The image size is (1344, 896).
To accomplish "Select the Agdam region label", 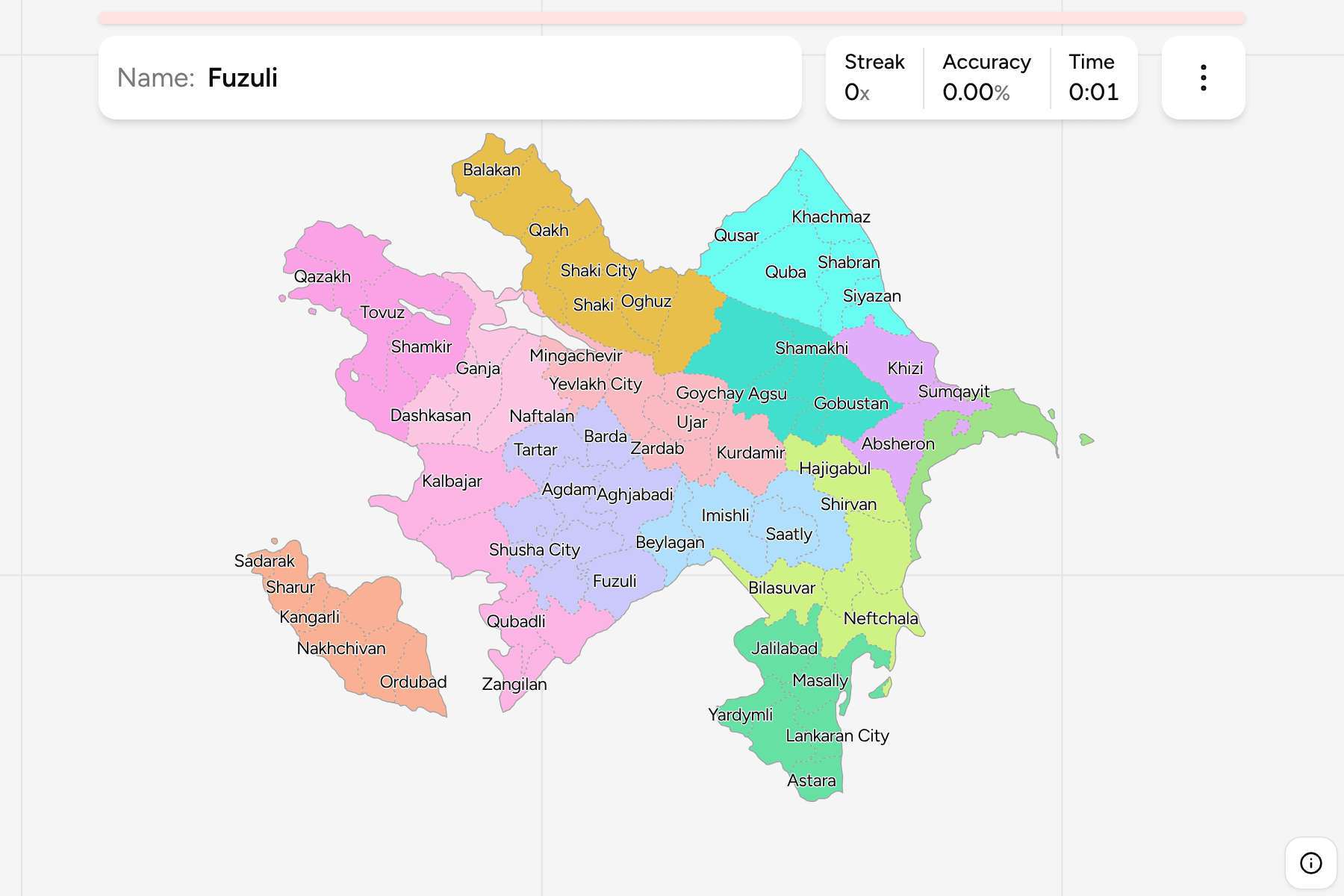I will click(x=568, y=491).
